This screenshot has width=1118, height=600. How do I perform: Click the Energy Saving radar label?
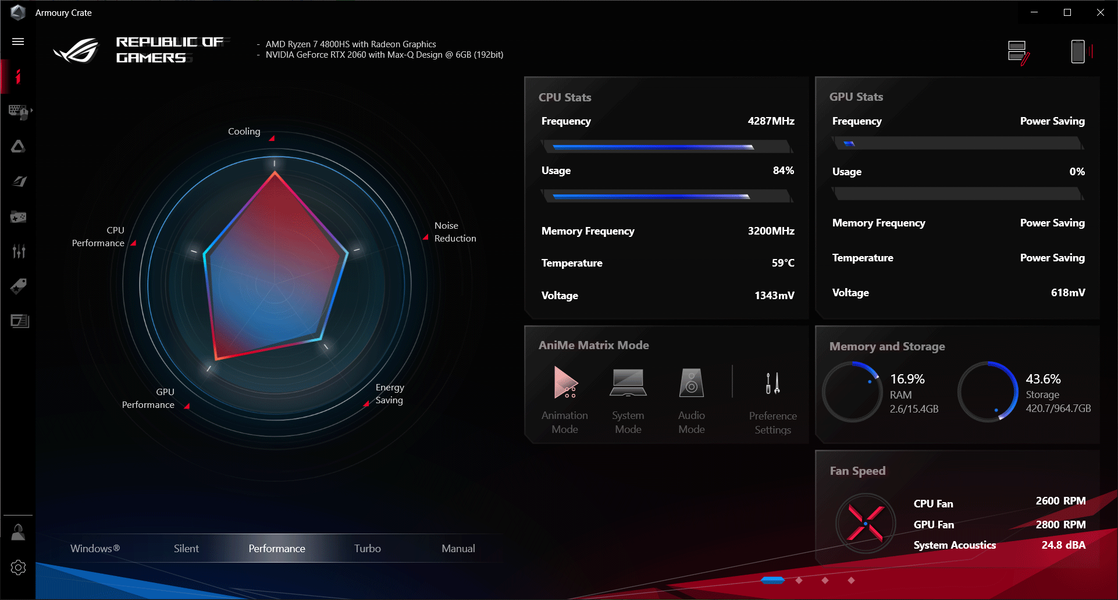[389, 393]
